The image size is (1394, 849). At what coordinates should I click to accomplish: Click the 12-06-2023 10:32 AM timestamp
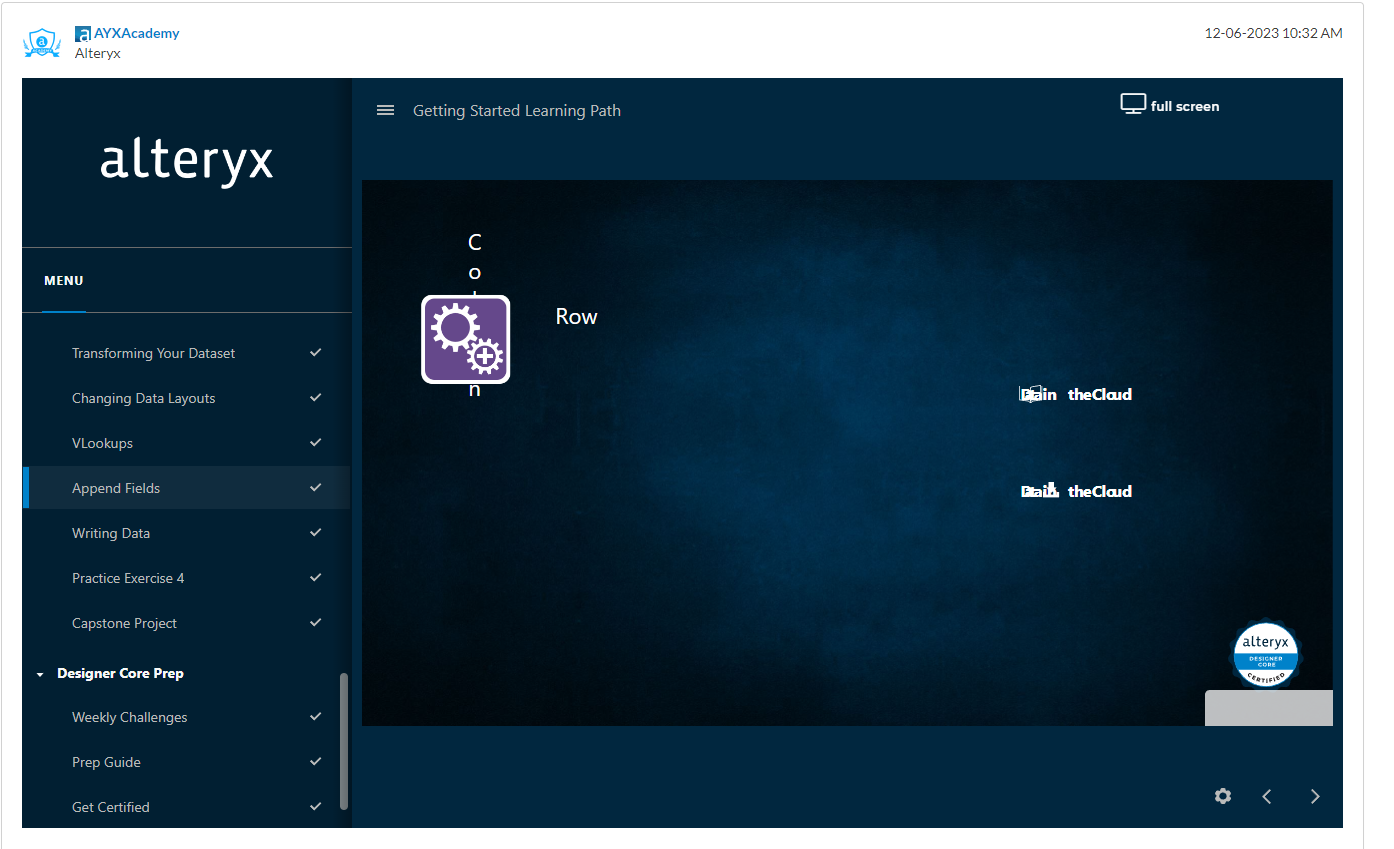(1274, 33)
